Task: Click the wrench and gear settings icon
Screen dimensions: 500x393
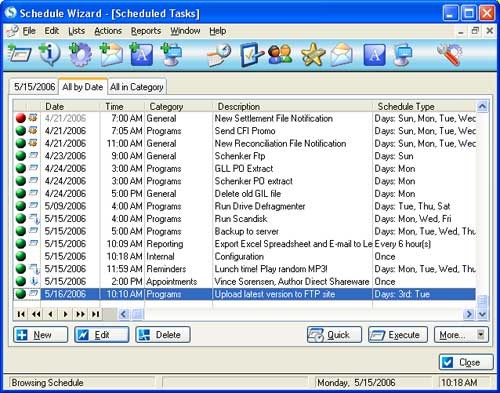Action: point(449,54)
